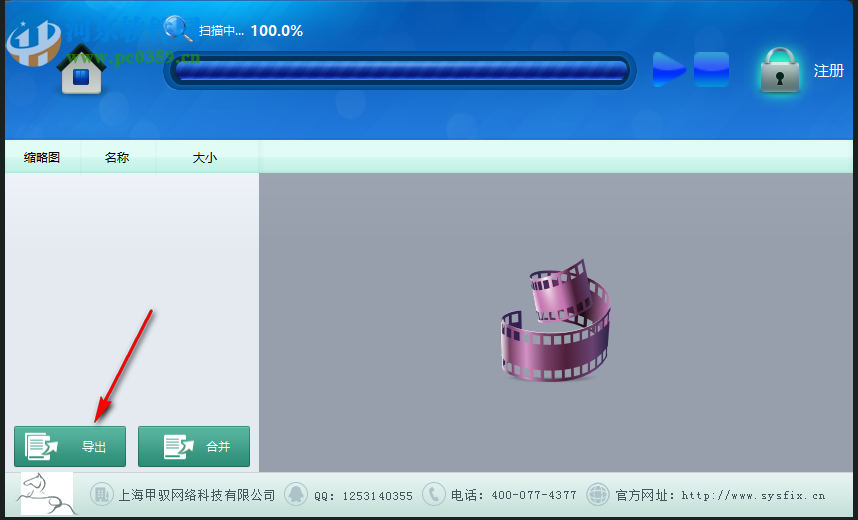Open 注册 register link
858x520 pixels.
[828, 71]
